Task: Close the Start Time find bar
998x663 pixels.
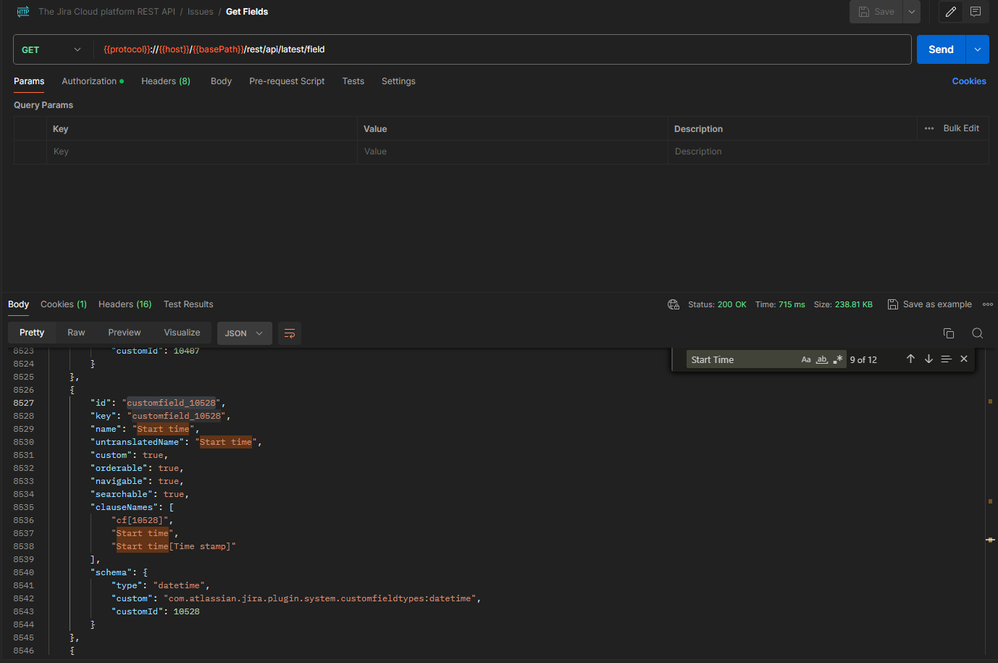Action: 964,359
